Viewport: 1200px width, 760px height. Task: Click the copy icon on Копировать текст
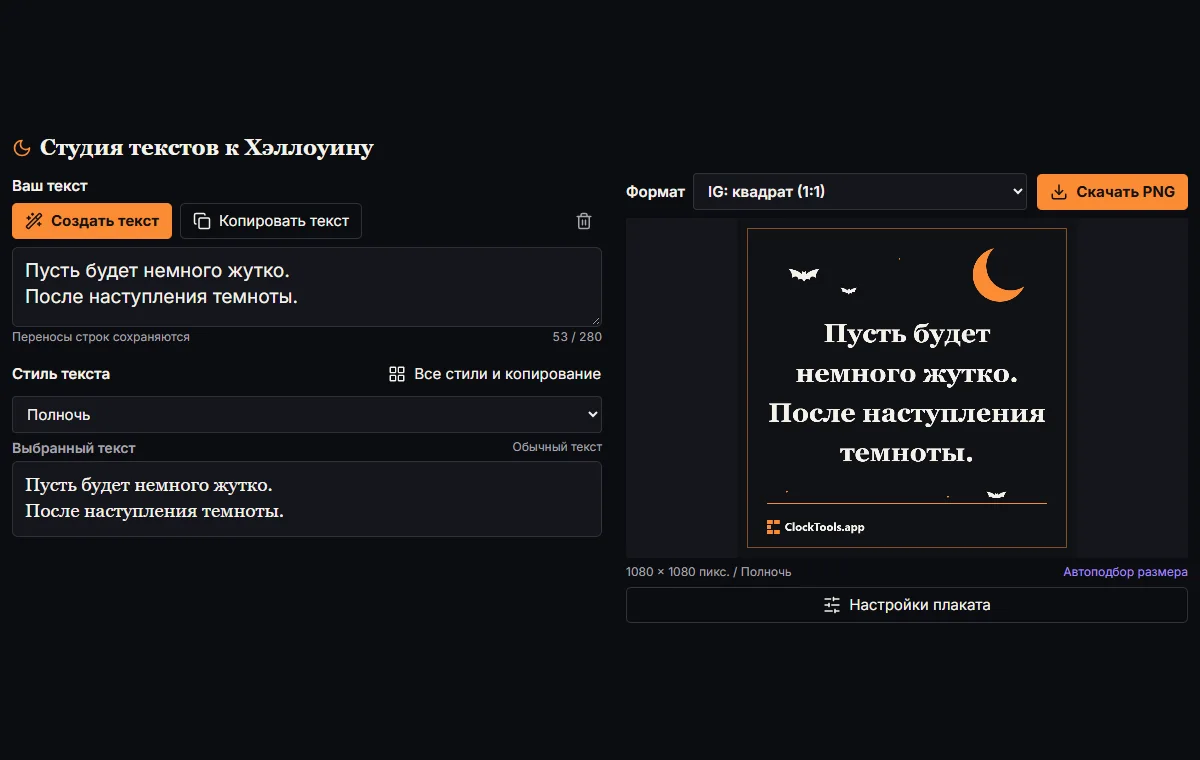tap(202, 221)
